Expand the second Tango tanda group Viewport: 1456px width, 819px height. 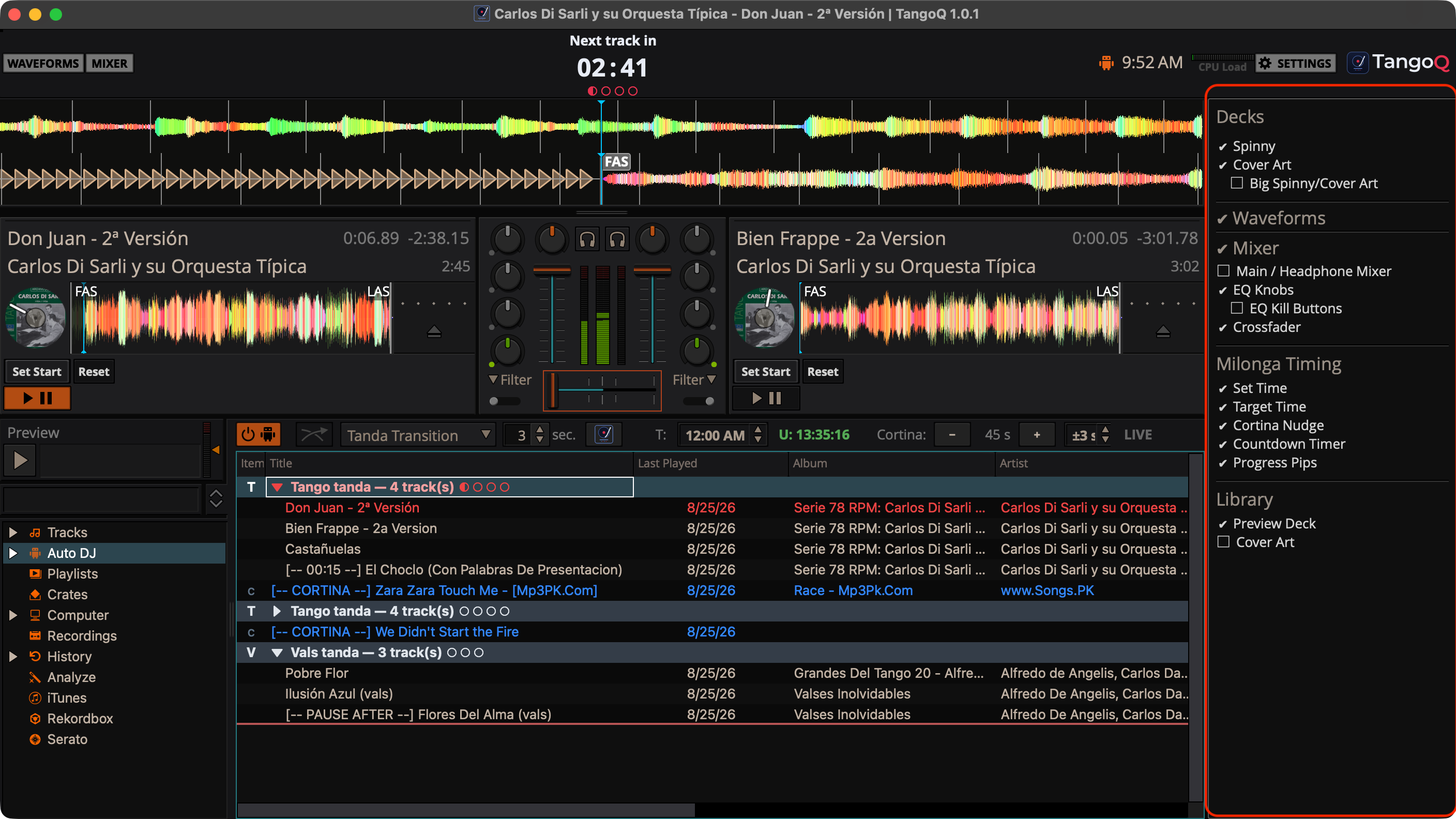277,611
